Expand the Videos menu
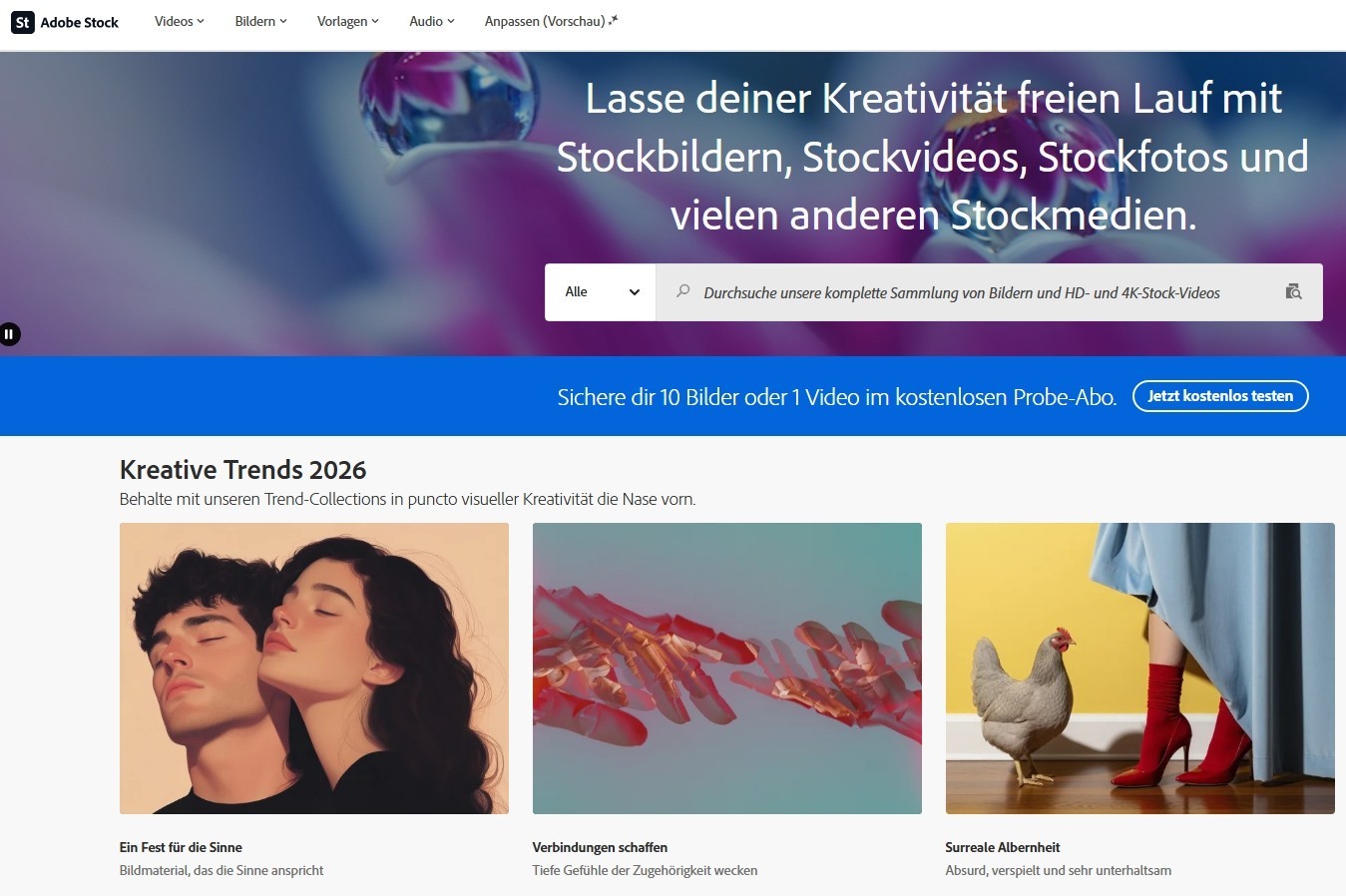 click(179, 21)
